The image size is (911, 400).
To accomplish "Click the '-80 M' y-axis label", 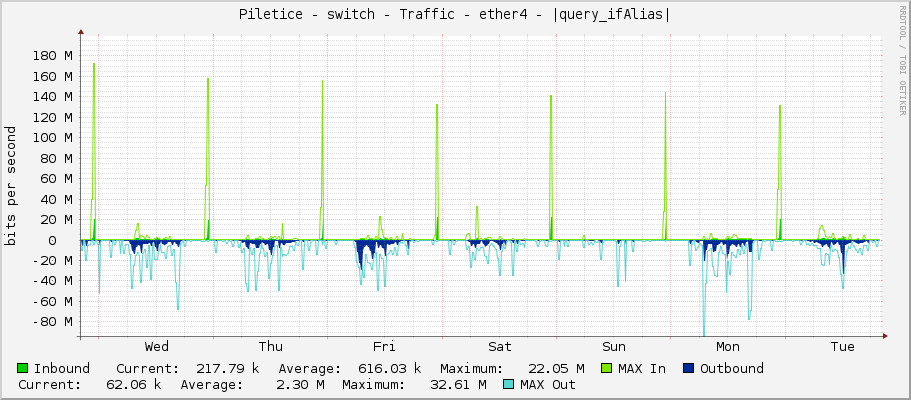I will click(52, 322).
